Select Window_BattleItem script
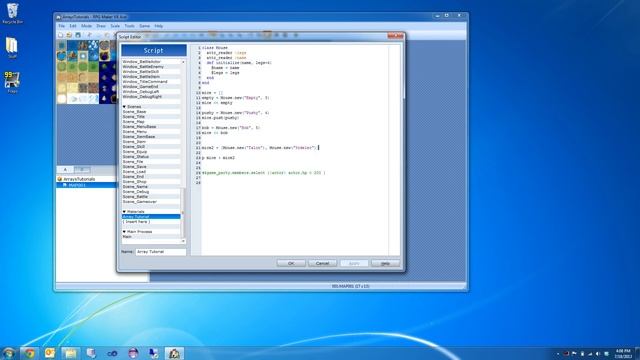This screenshot has width=640, height=360. 151,77
